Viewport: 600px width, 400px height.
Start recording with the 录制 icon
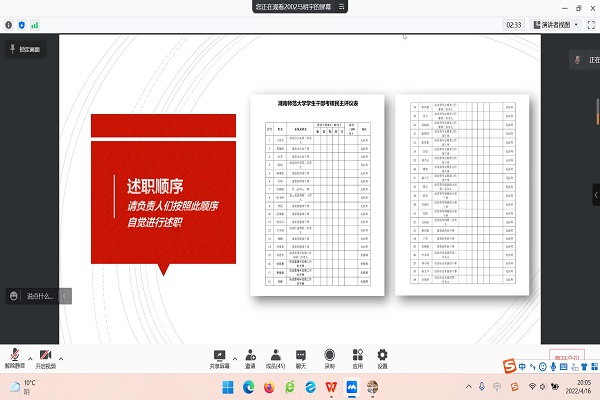[330, 356]
